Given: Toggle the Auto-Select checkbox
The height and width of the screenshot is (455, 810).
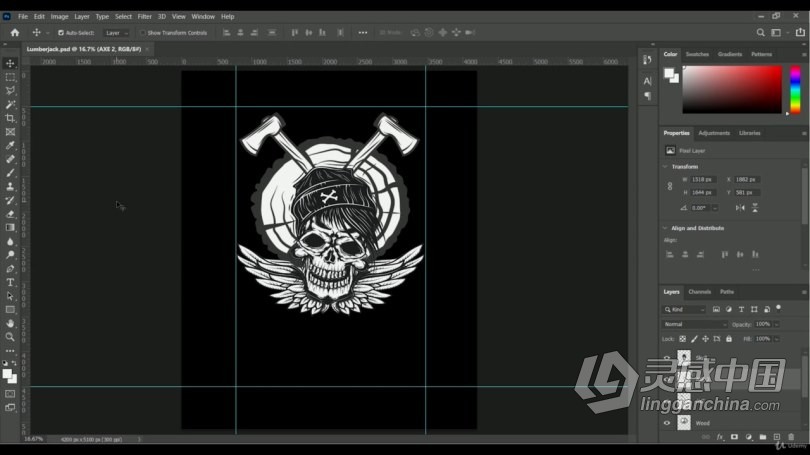Looking at the screenshot, I should 61,33.
